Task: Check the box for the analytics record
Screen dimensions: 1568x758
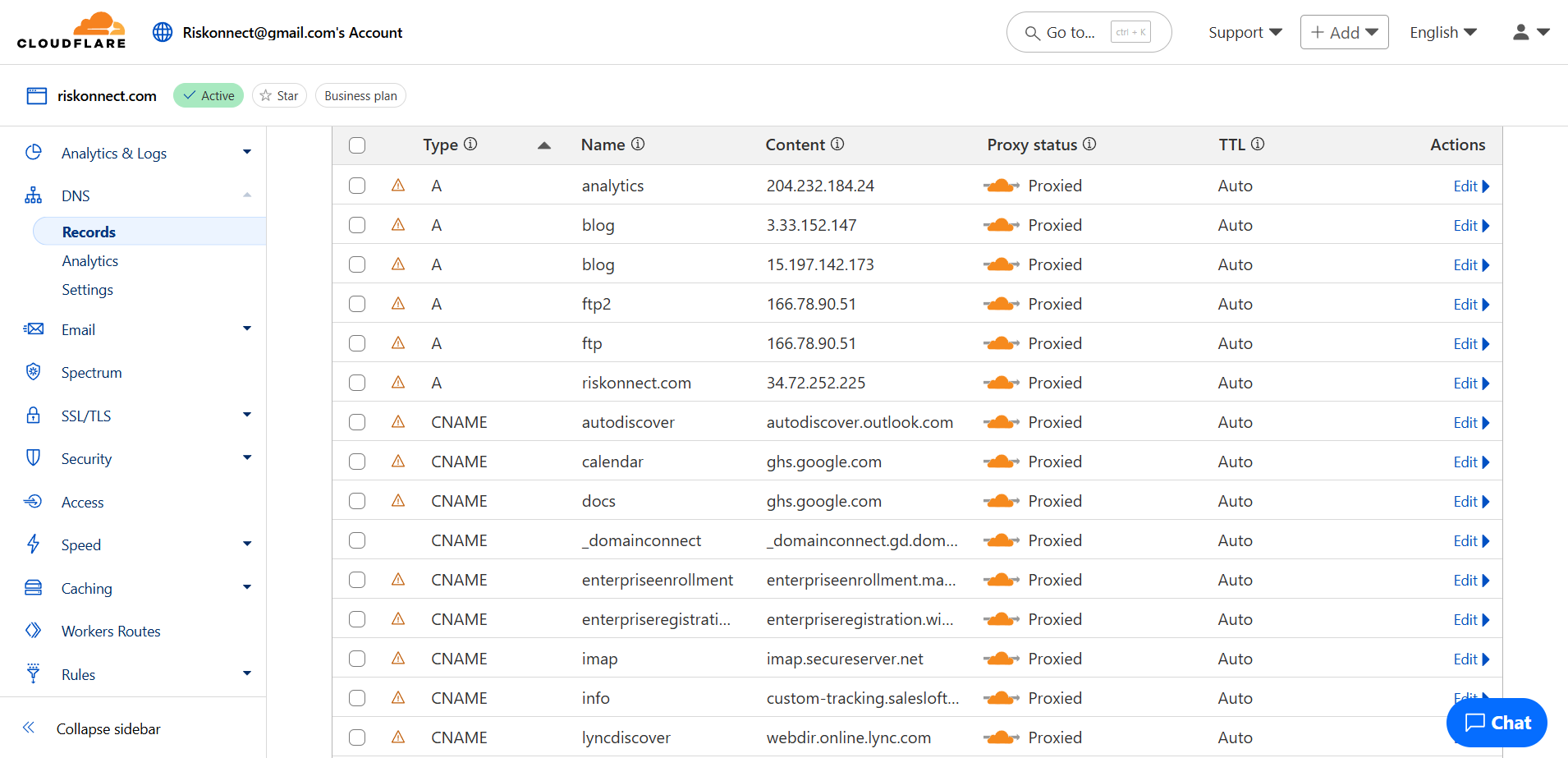Action: [357, 186]
